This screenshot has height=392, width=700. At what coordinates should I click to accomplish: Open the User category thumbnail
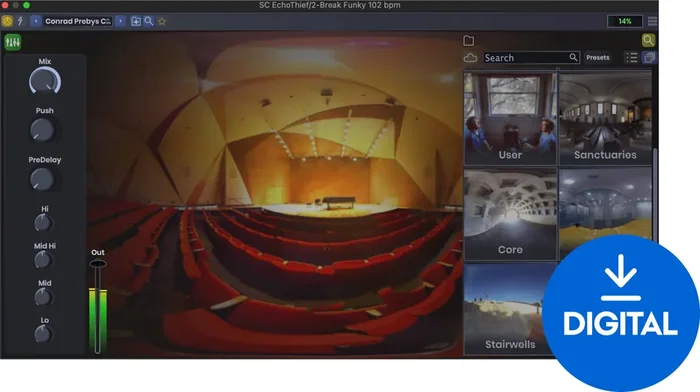pyautogui.click(x=510, y=119)
